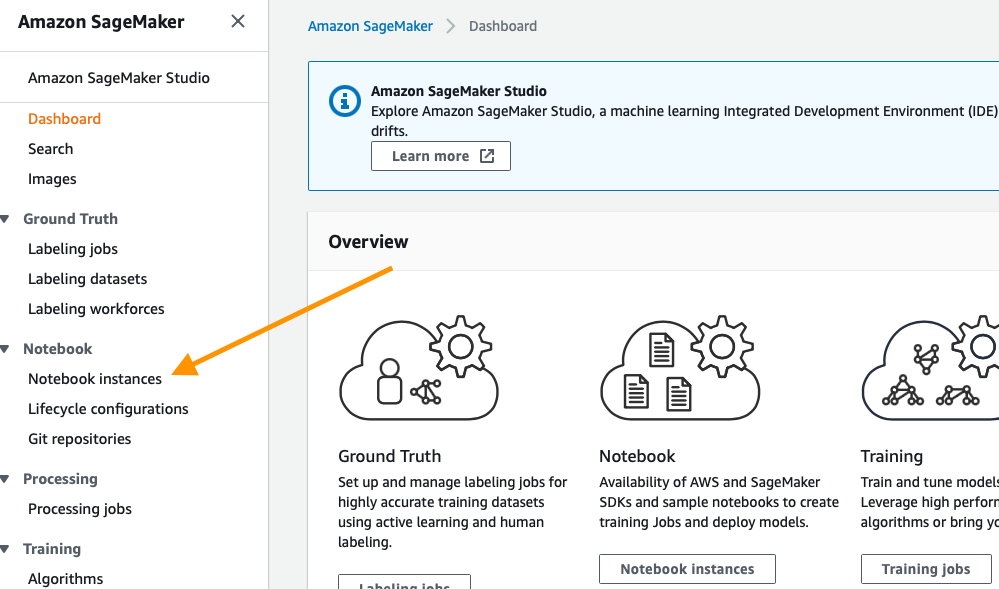Screen dimensions: 999x589
Task: Click the external link icon on Learn more
Action: click(x=487, y=156)
